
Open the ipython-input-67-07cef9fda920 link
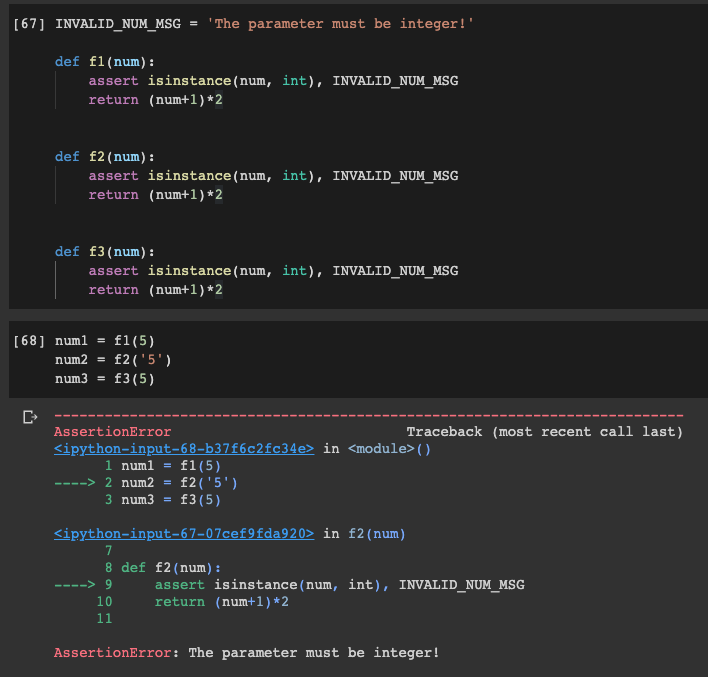(x=184, y=534)
